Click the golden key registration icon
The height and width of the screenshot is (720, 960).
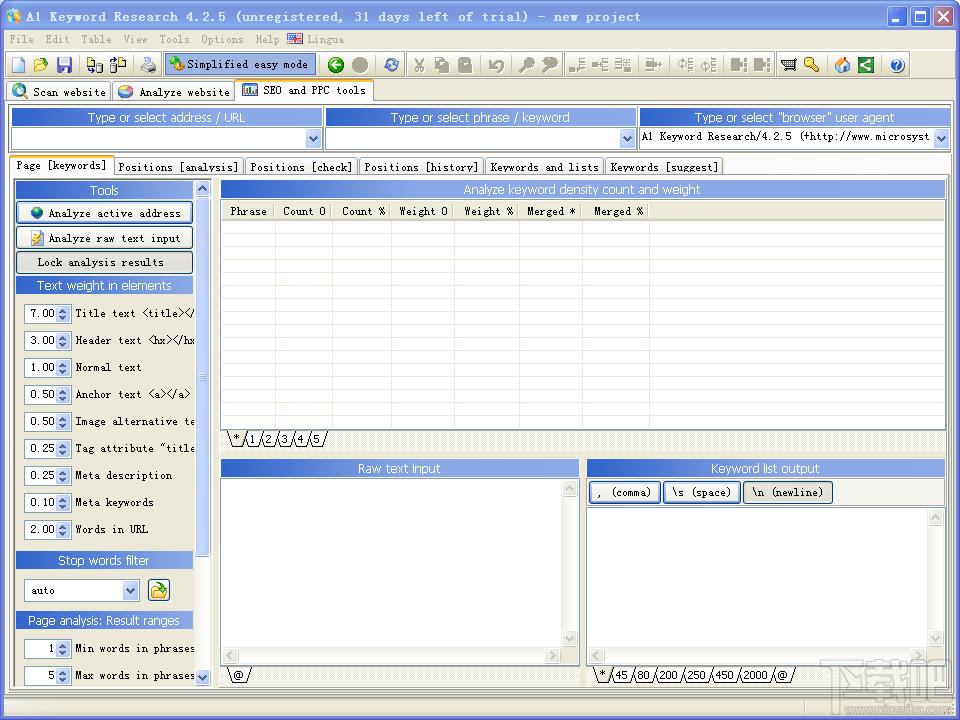tap(812, 65)
